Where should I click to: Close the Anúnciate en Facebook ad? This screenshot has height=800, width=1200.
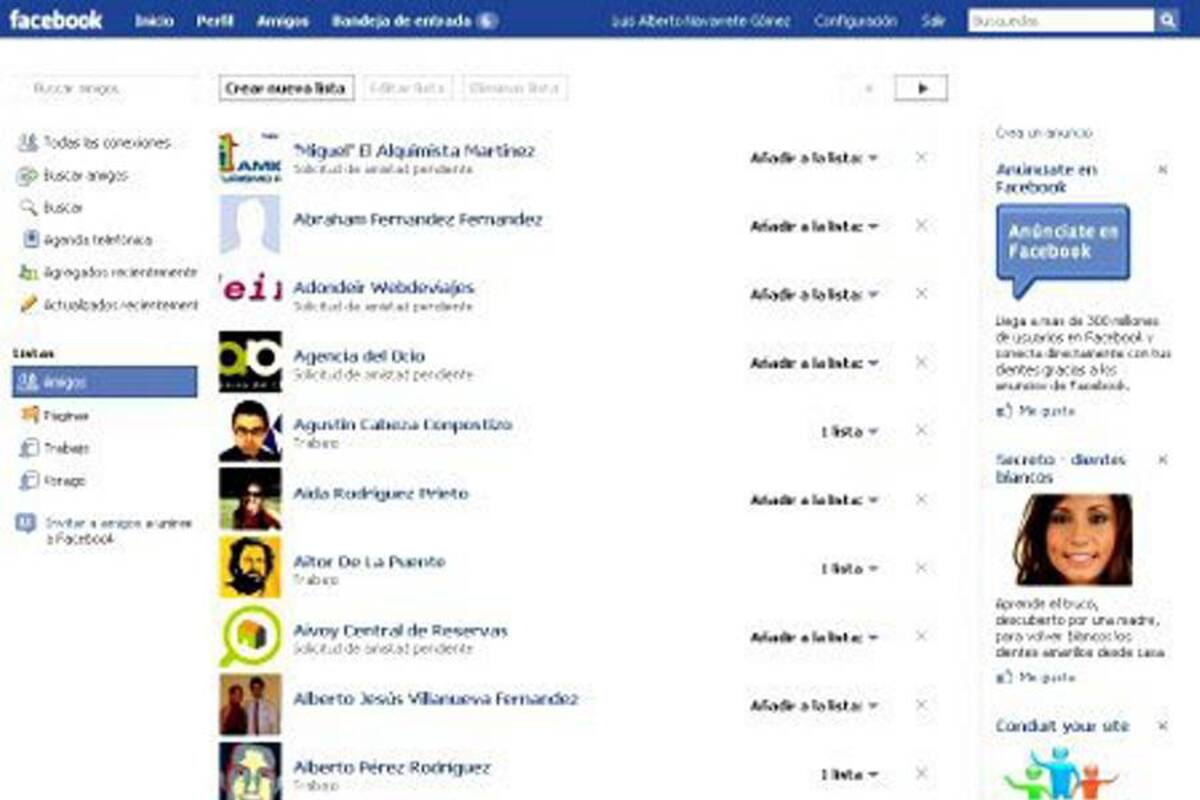1163,170
